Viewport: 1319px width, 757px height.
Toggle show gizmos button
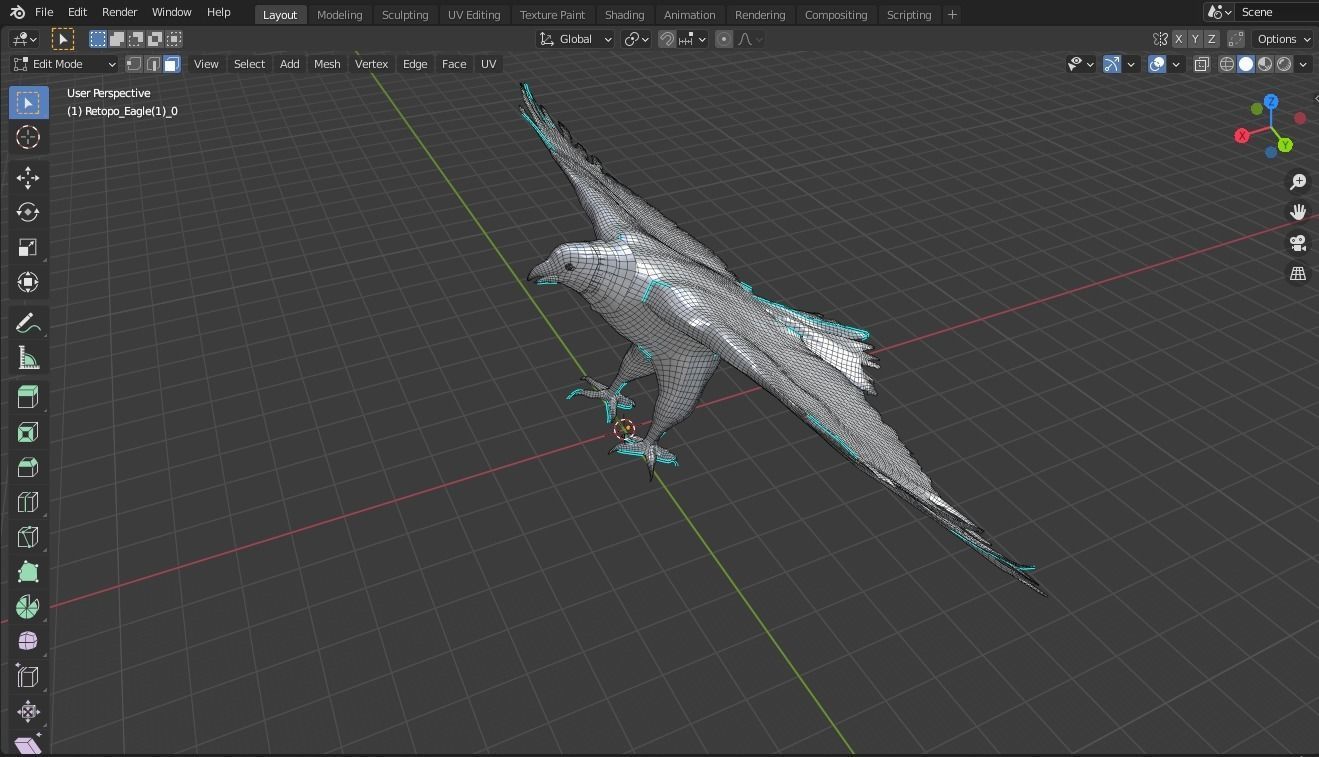(1112, 64)
